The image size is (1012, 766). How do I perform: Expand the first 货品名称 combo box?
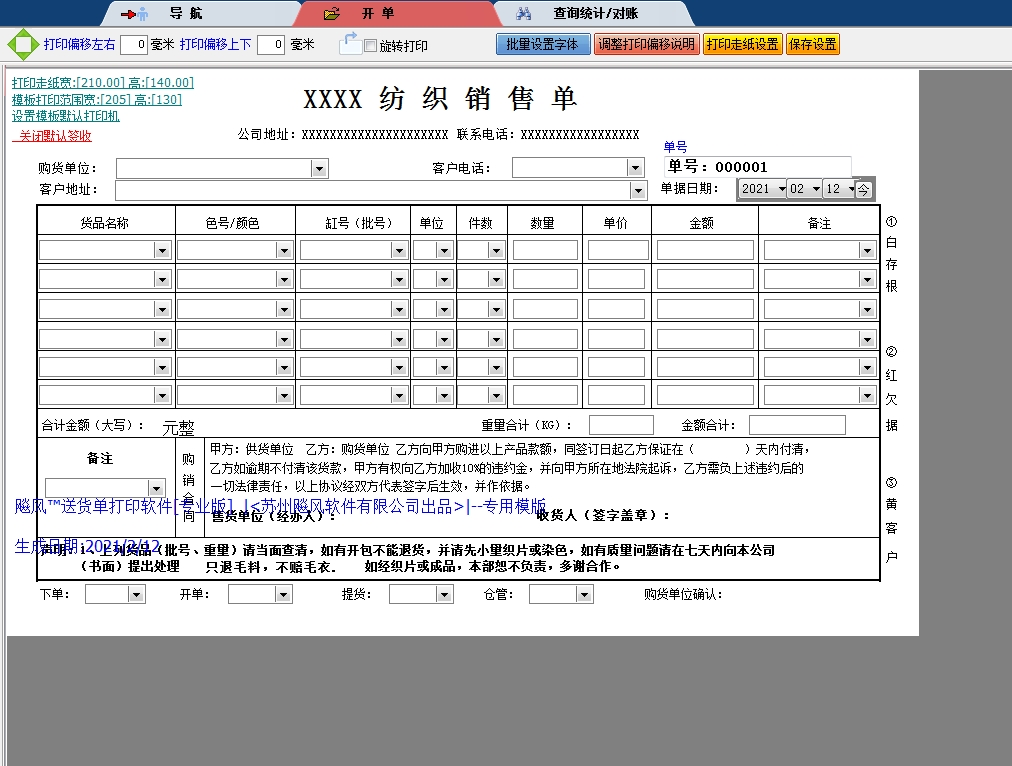click(x=161, y=249)
